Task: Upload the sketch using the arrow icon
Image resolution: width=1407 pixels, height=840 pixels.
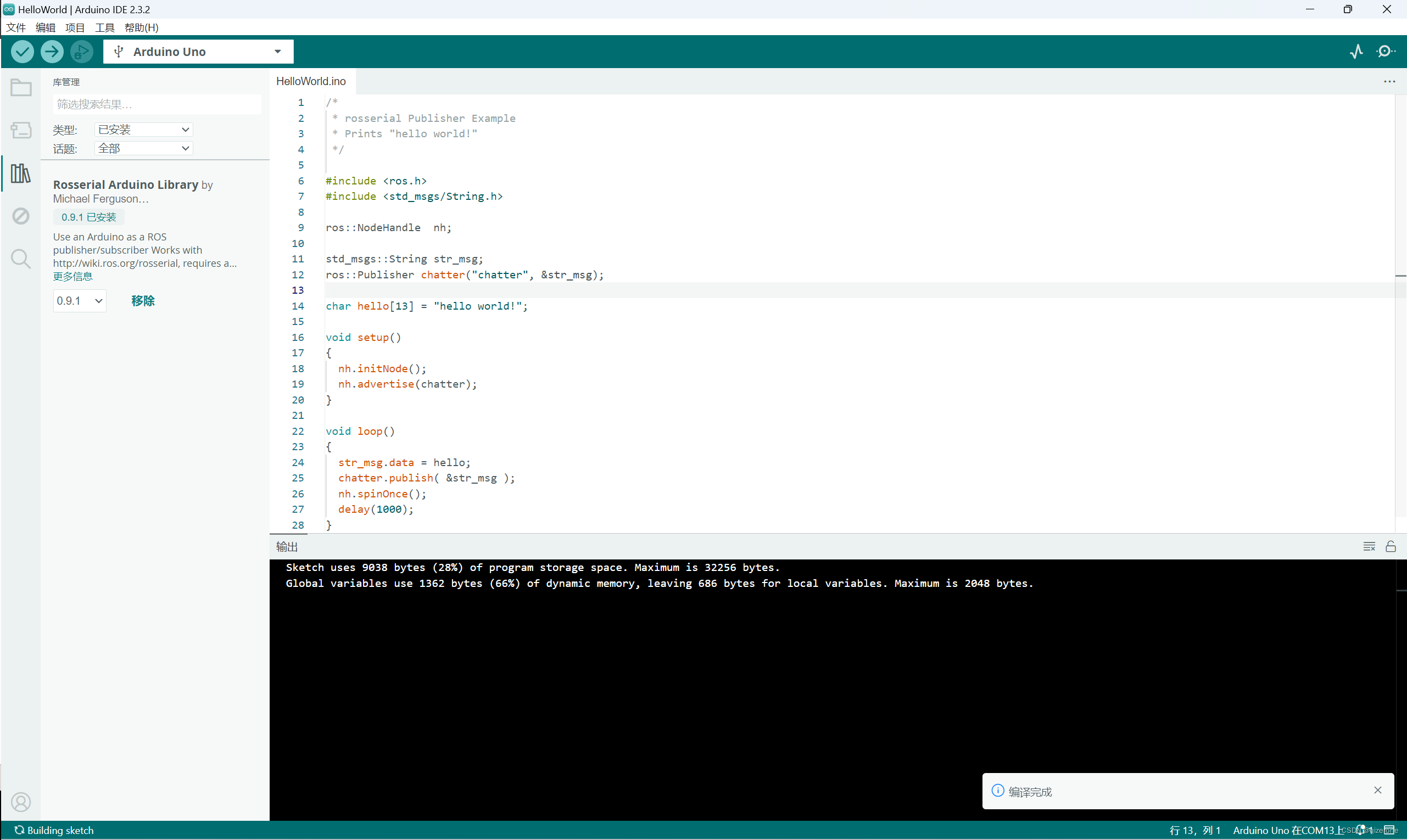Action: point(52,52)
